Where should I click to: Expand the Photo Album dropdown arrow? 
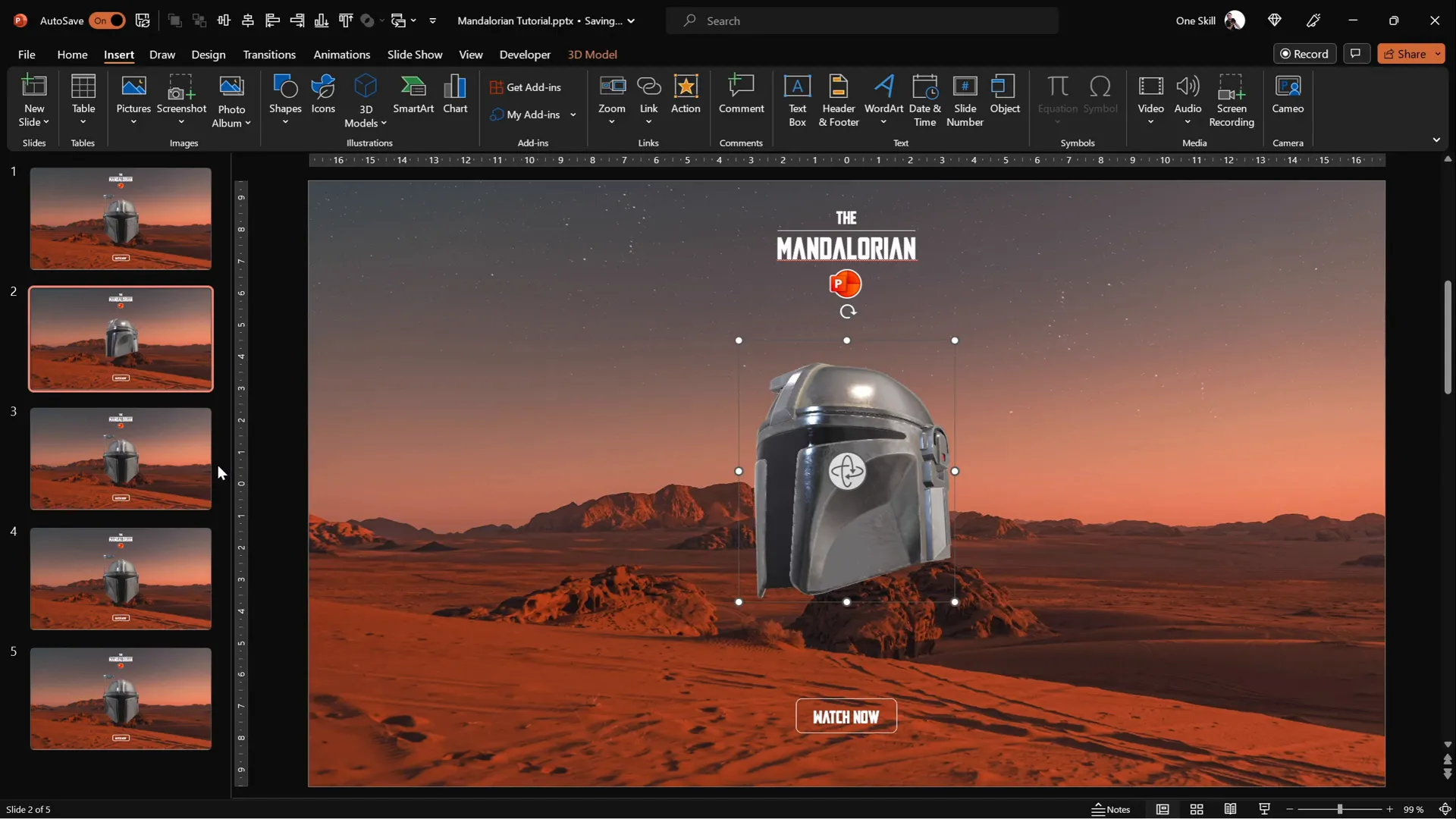click(248, 124)
